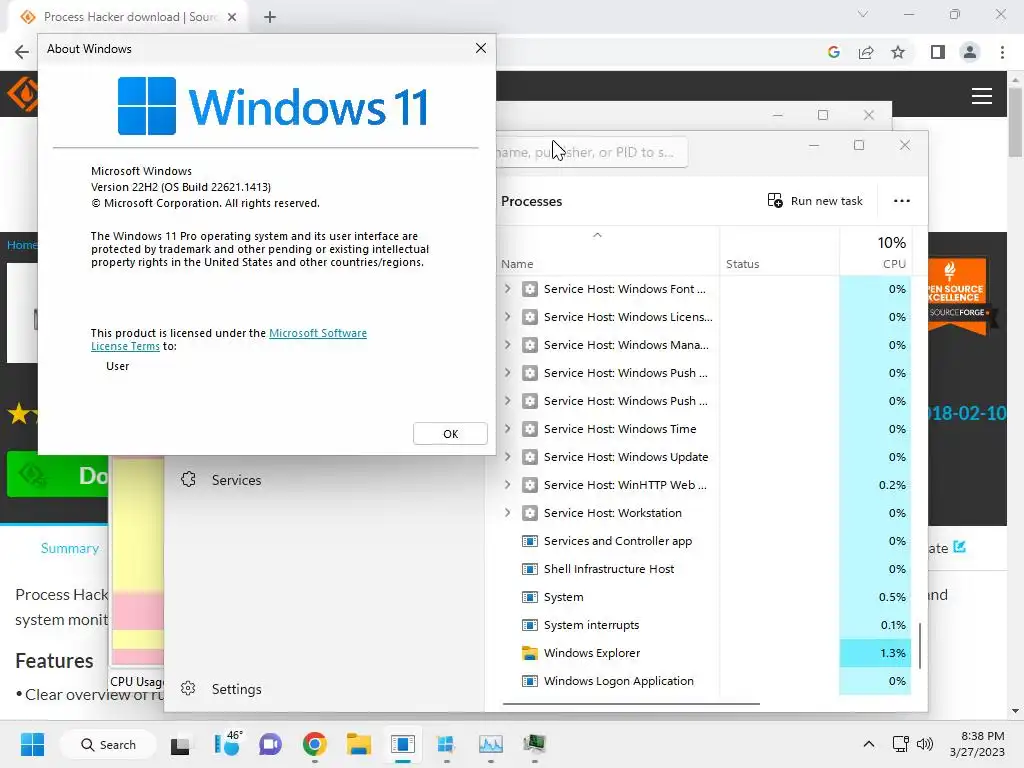Viewport: 1024px width, 768px height.
Task: Click the SourceForge logo
Action: pyautogui.click(x=22, y=95)
